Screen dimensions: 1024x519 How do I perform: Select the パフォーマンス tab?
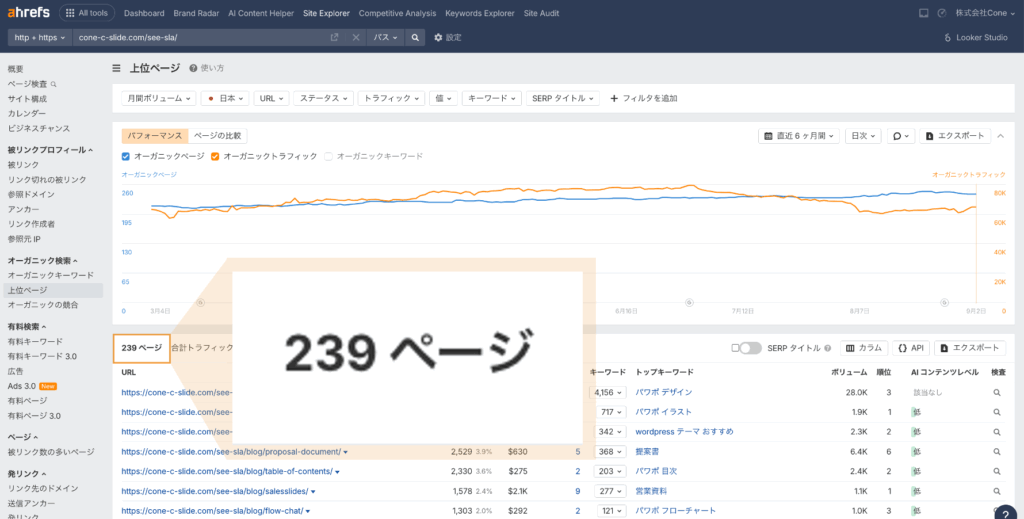coord(155,136)
